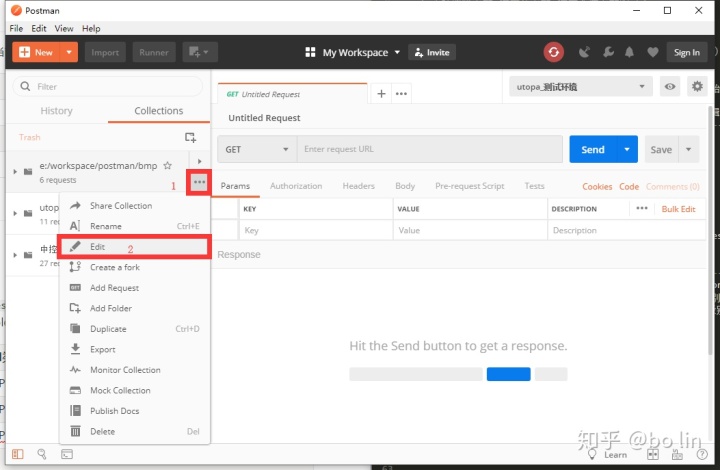Viewport: 720px width, 470px height.
Task: Open the New button dropdown arrow
Action: click(69, 52)
